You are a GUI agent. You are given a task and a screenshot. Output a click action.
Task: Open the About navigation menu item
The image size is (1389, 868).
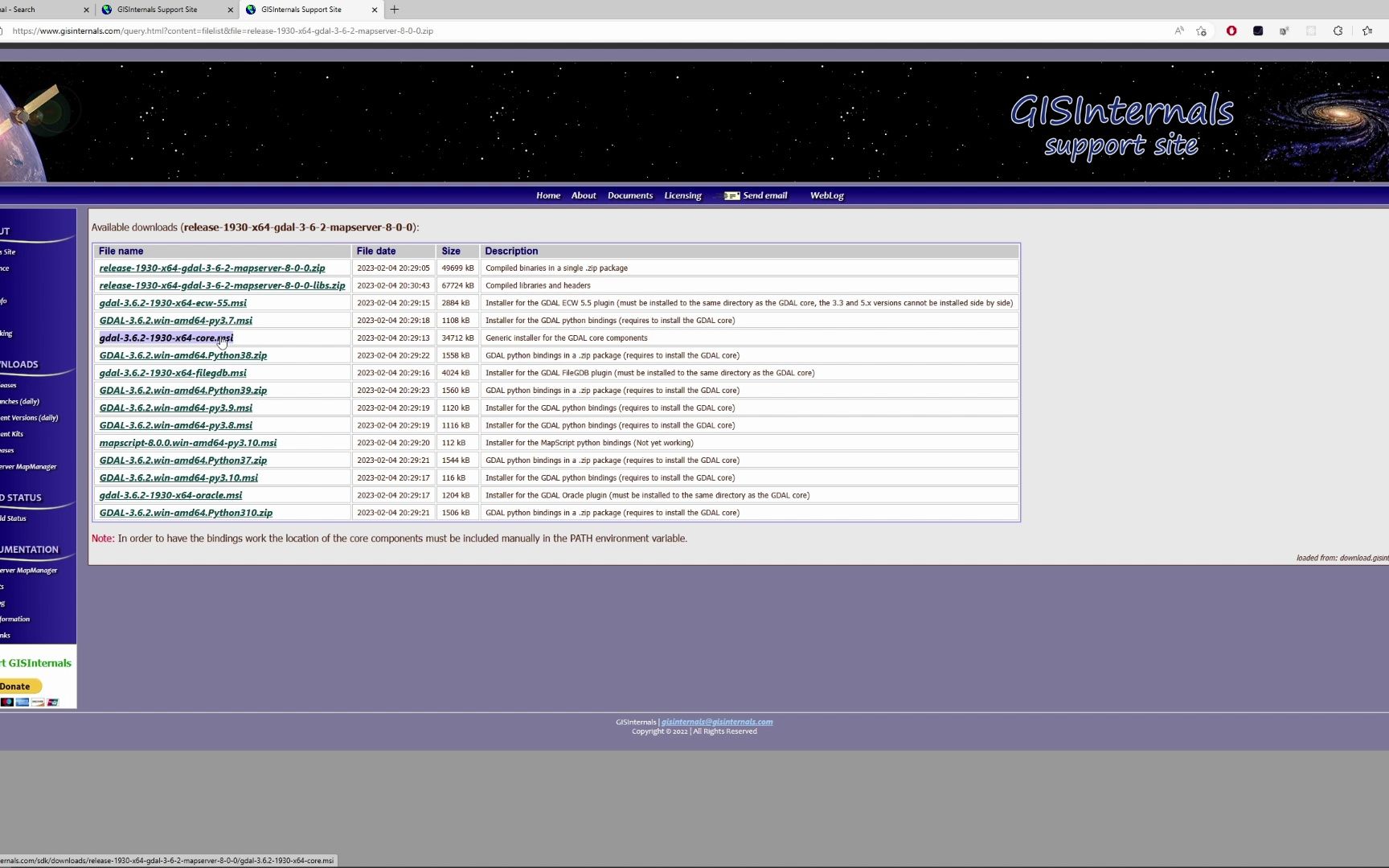pos(584,195)
